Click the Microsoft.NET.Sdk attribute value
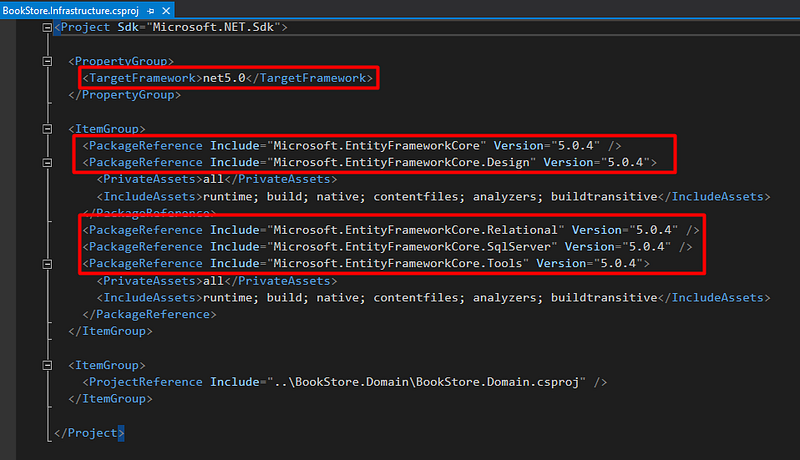800x460 pixels. [x=213, y=27]
